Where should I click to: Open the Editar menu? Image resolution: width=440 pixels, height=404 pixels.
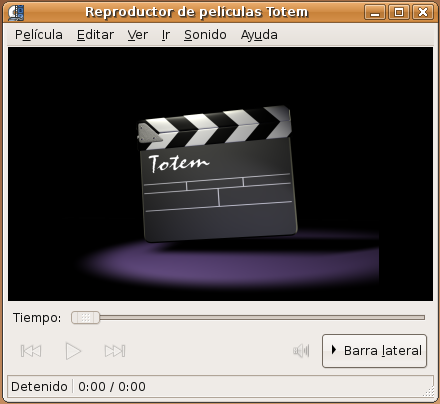(x=95, y=35)
